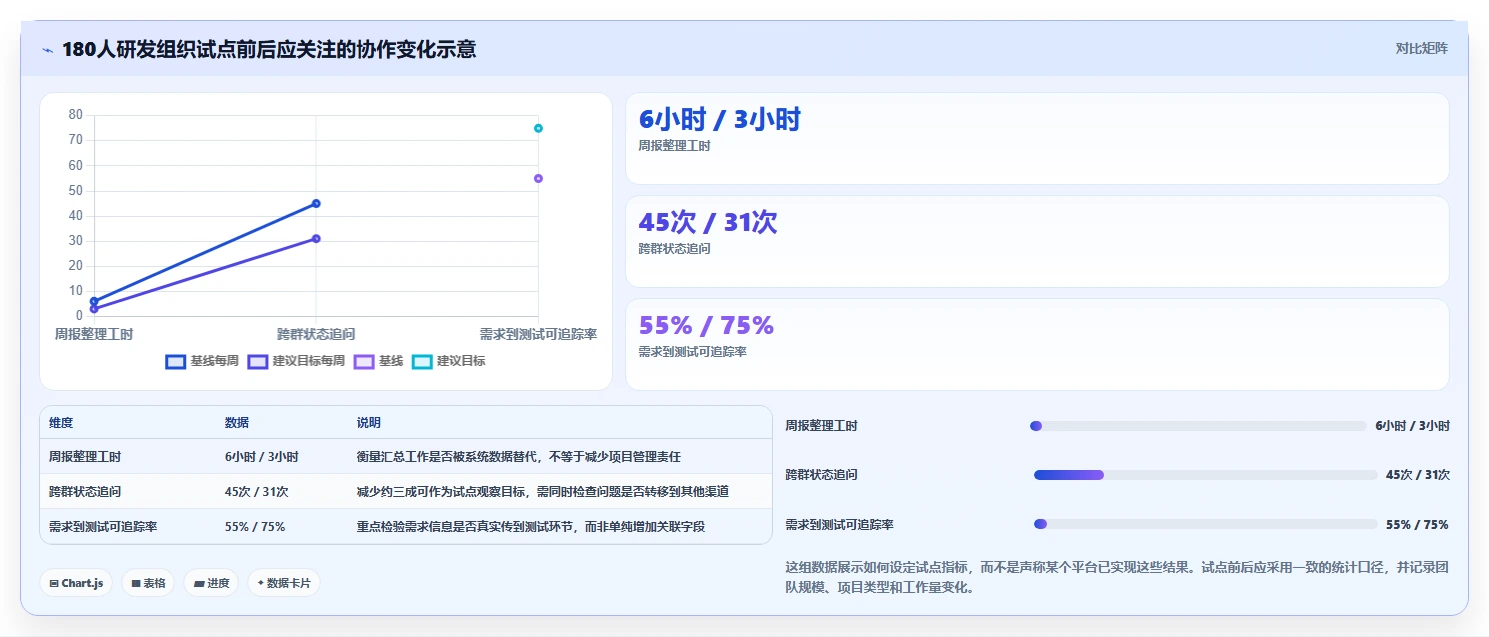Image resolution: width=1489 pixels, height=637 pixels.
Task: Click the table cell 45次 / 31次
Action: (x=257, y=492)
